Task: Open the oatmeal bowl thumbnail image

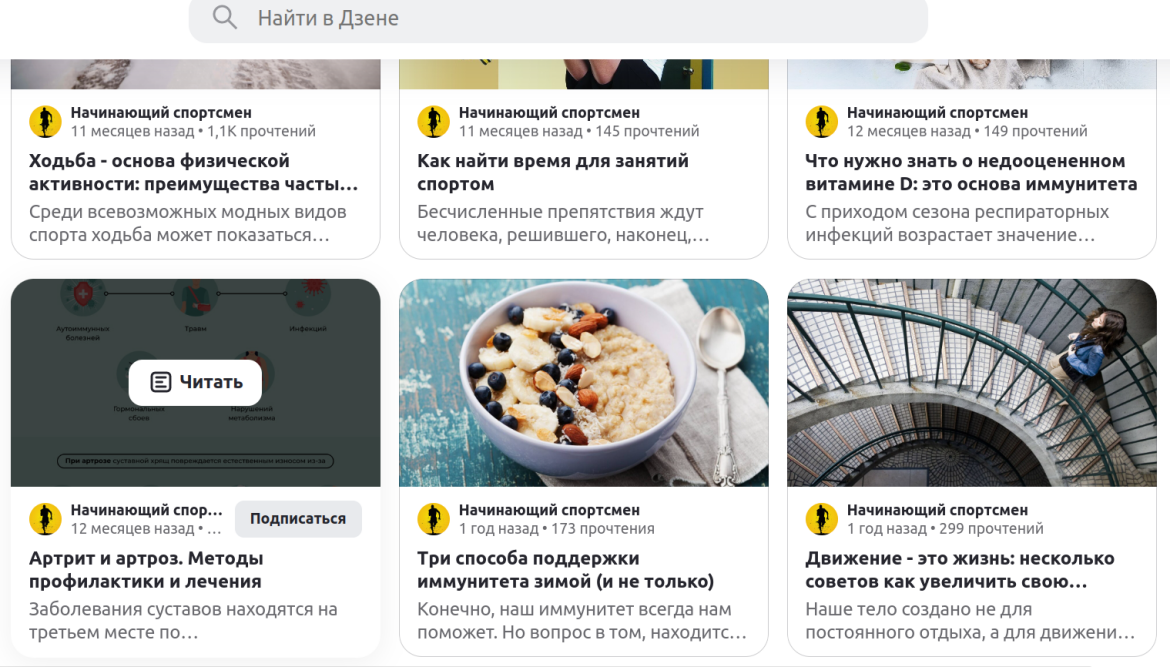Action: [583, 383]
